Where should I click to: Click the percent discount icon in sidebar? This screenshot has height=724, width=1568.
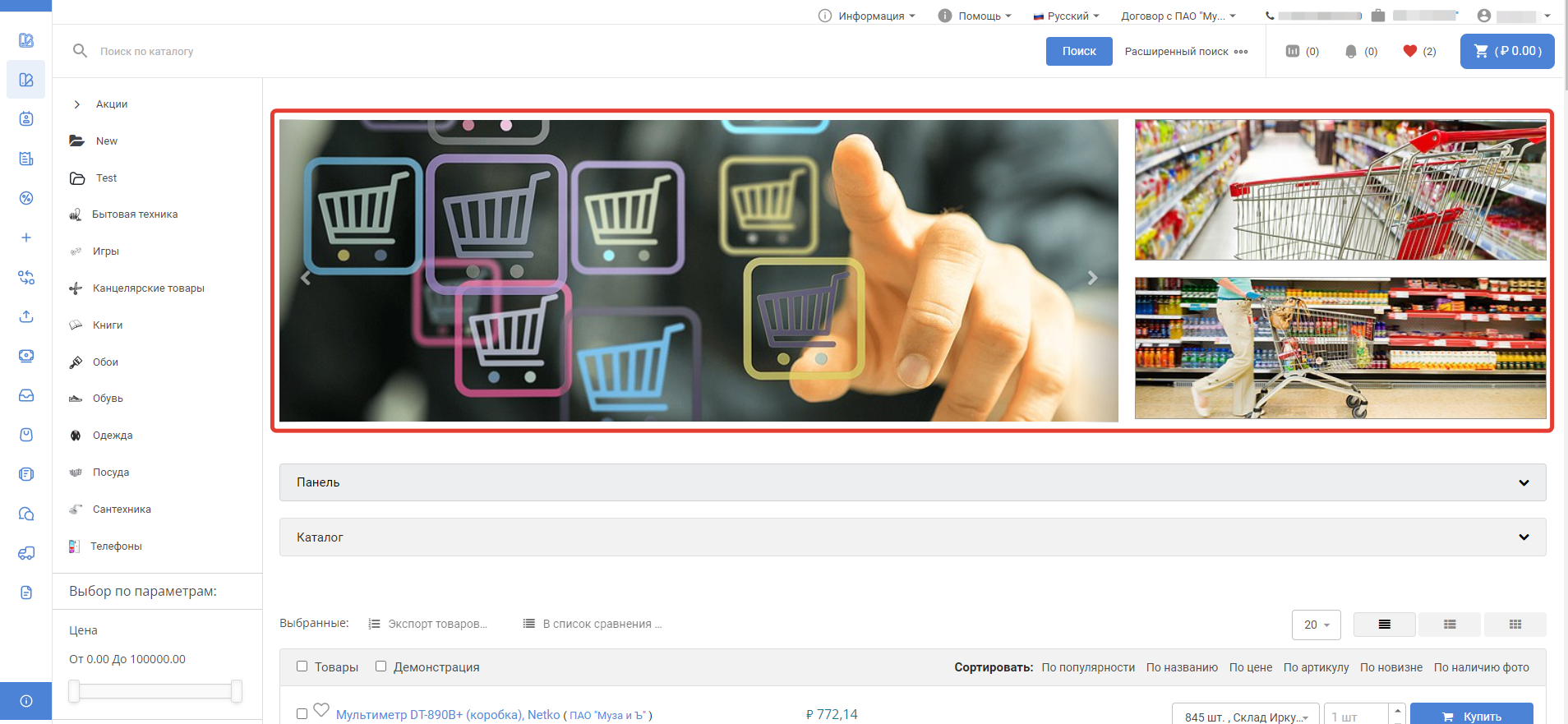pos(26,198)
